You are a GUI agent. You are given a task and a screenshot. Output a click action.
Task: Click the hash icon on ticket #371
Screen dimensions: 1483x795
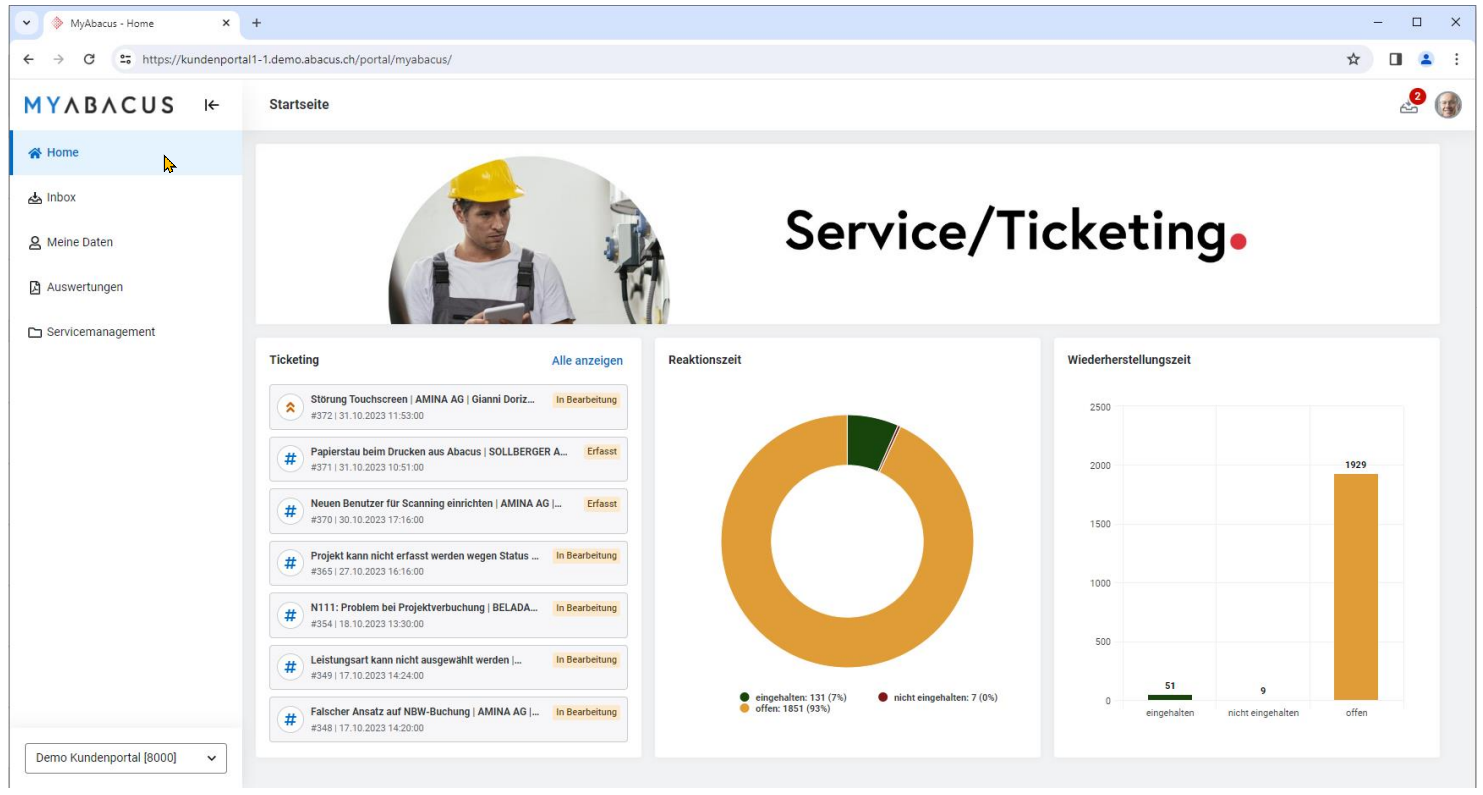tap(290, 459)
